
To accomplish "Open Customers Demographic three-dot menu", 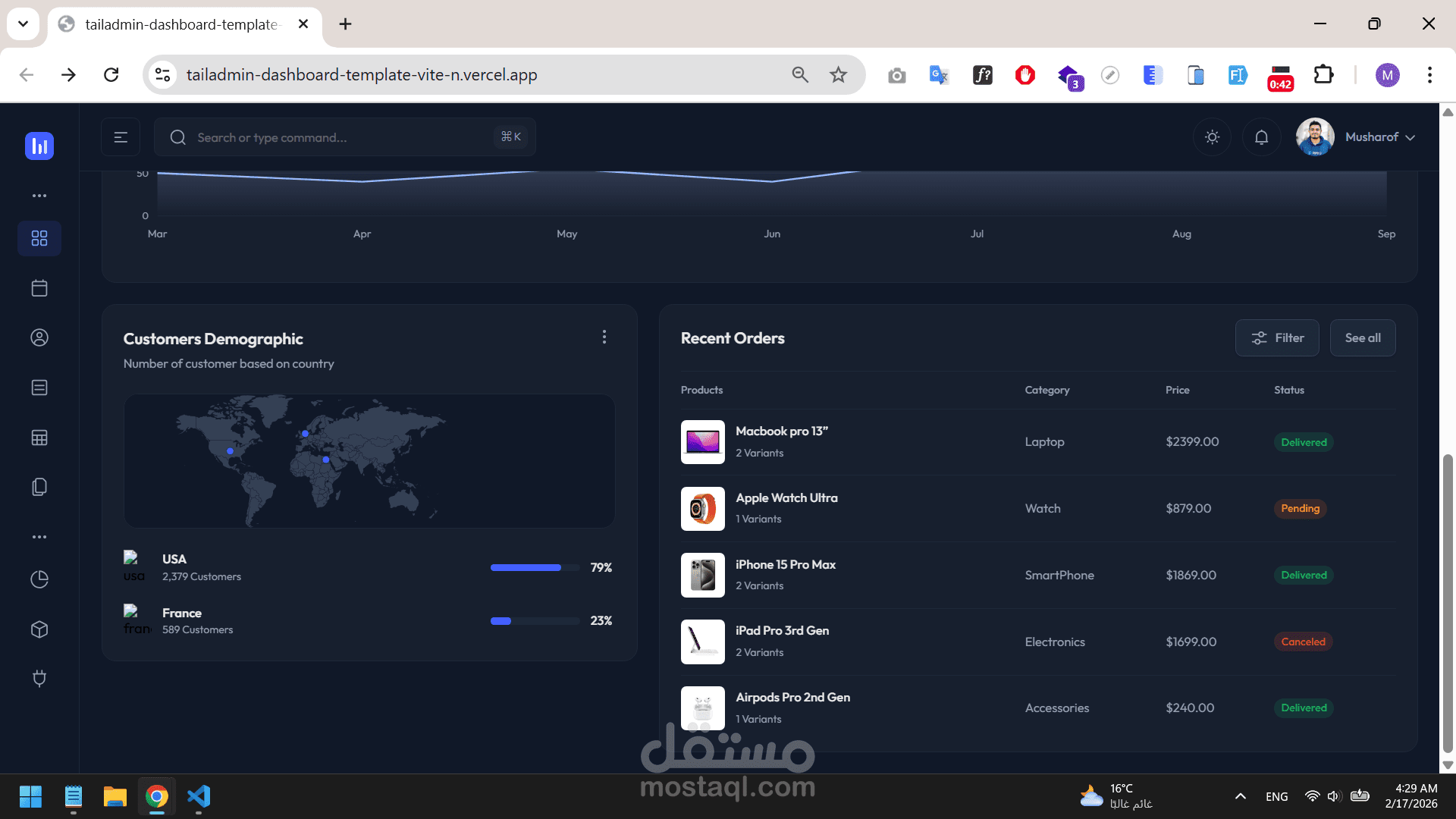I will click(x=604, y=337).
